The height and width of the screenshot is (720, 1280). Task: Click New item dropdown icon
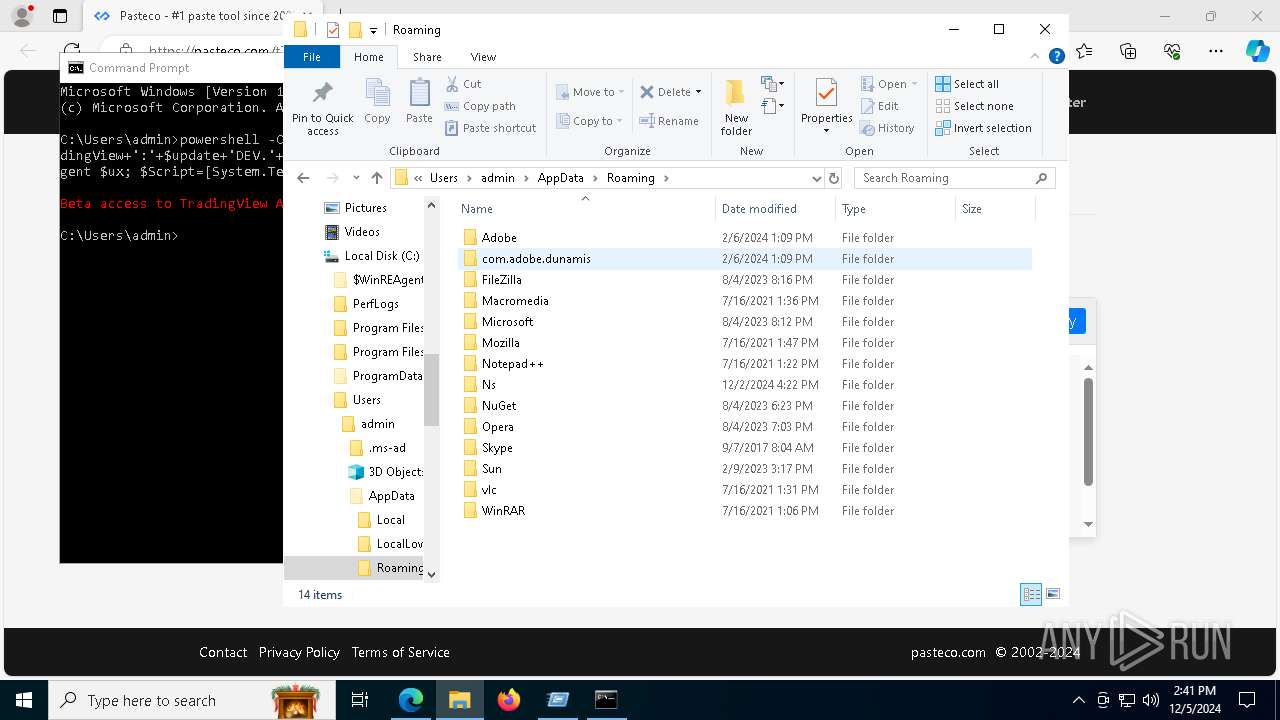772,84
